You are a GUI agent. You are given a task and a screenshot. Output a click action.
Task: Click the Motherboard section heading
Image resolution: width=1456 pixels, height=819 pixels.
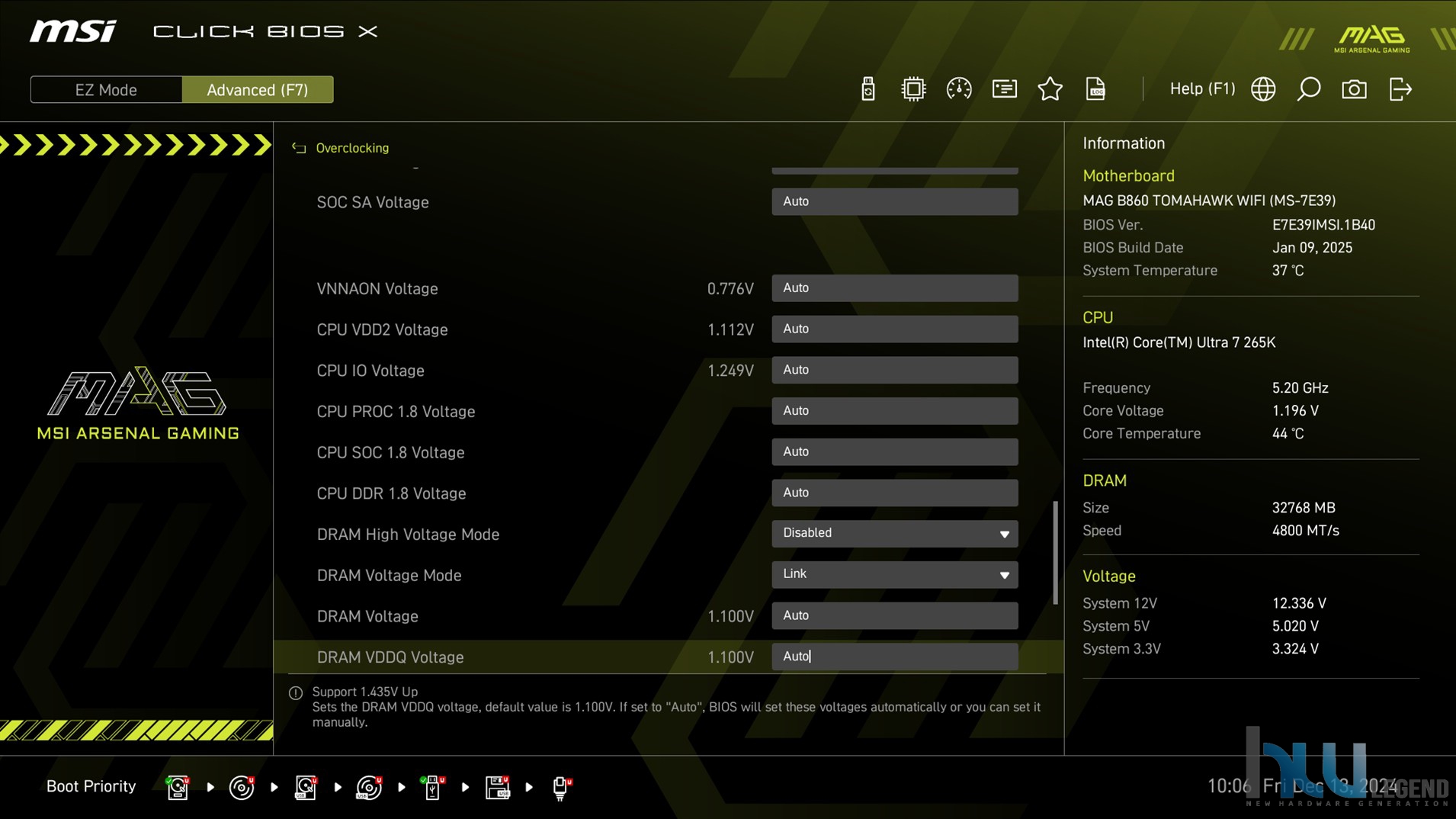(x=1128, y=176)
